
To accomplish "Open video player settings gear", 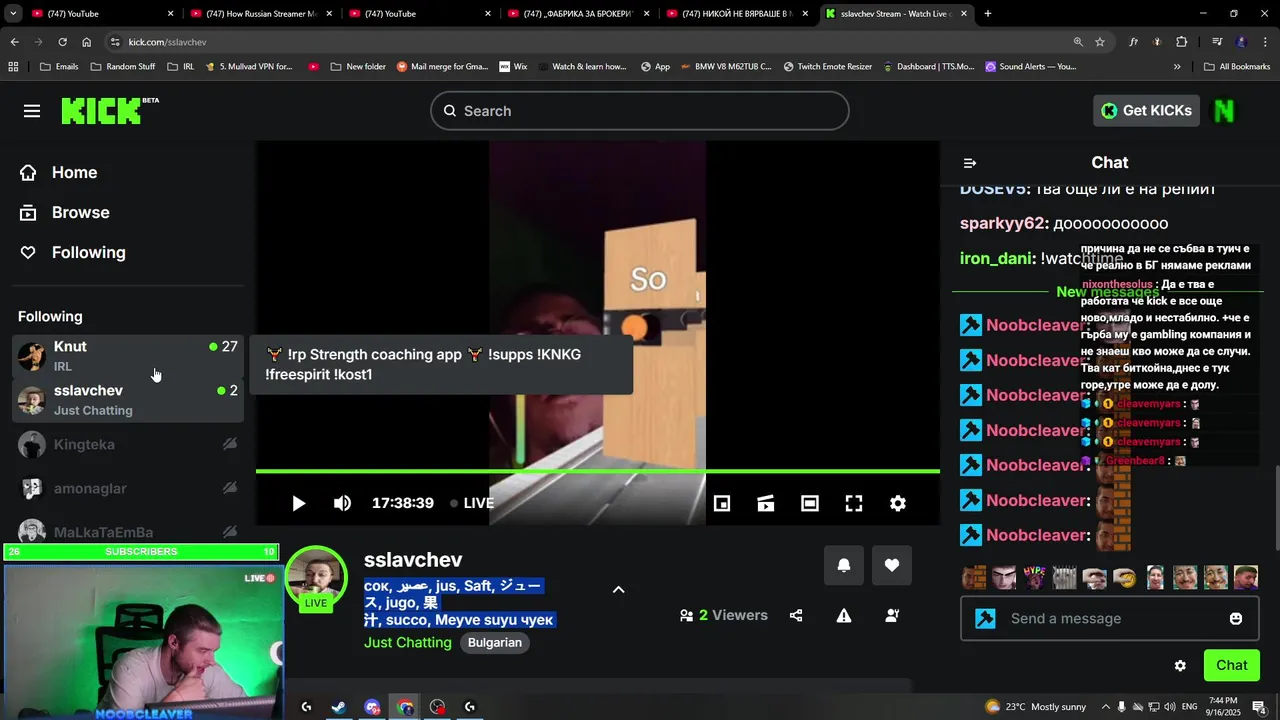I will (x=898, y=503).
